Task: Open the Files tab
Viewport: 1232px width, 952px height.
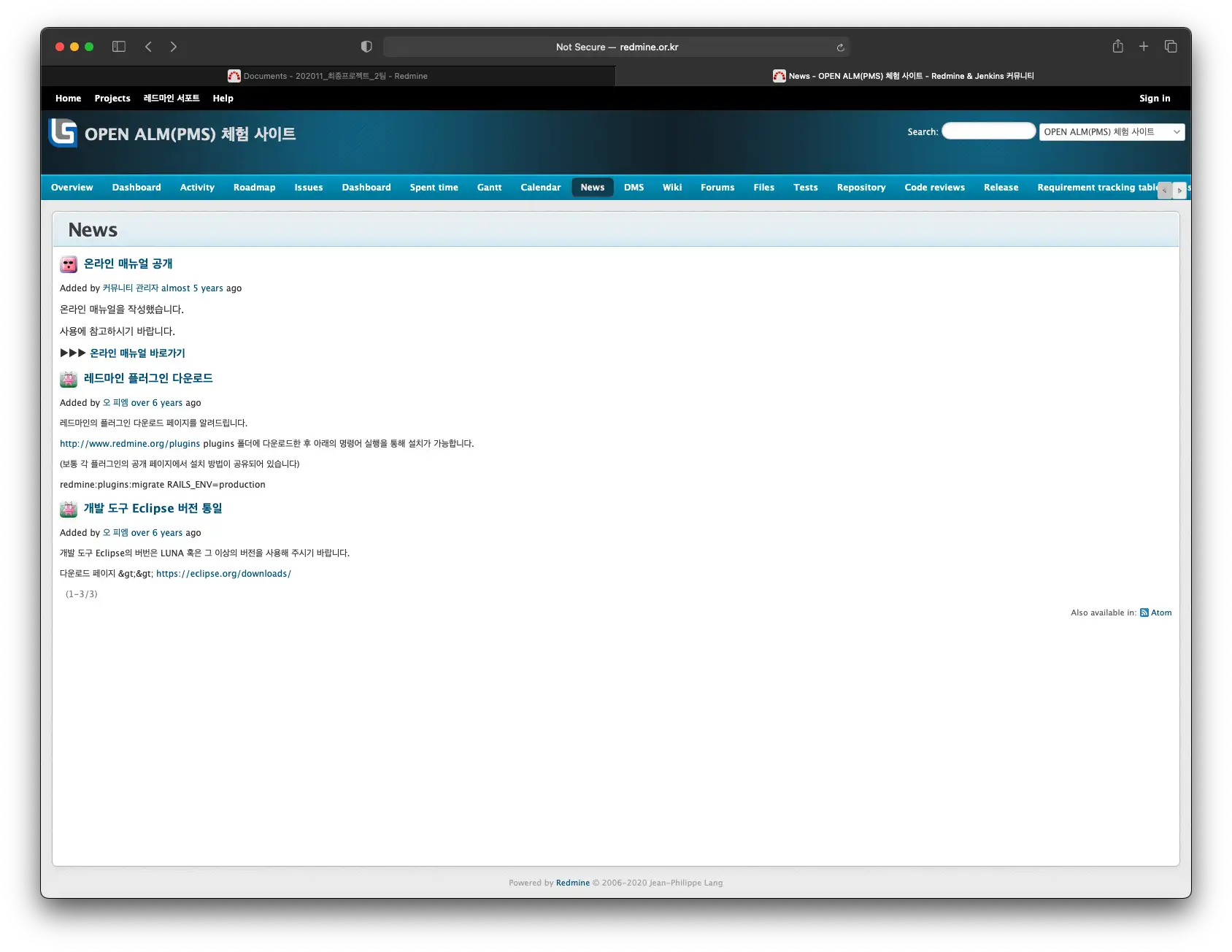Action: [x=763, y=188]
